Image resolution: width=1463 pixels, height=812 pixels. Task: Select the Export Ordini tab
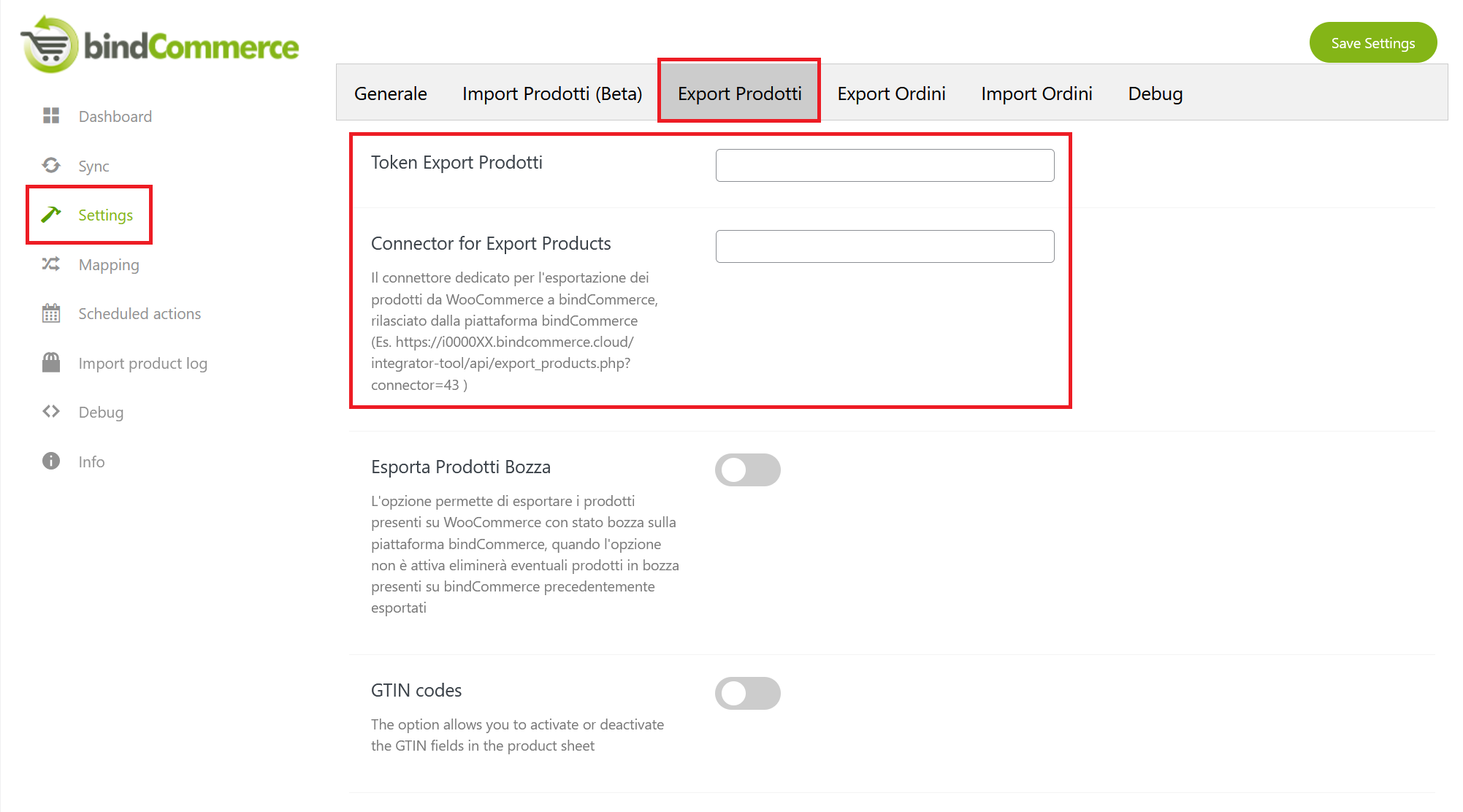(891, 93)
